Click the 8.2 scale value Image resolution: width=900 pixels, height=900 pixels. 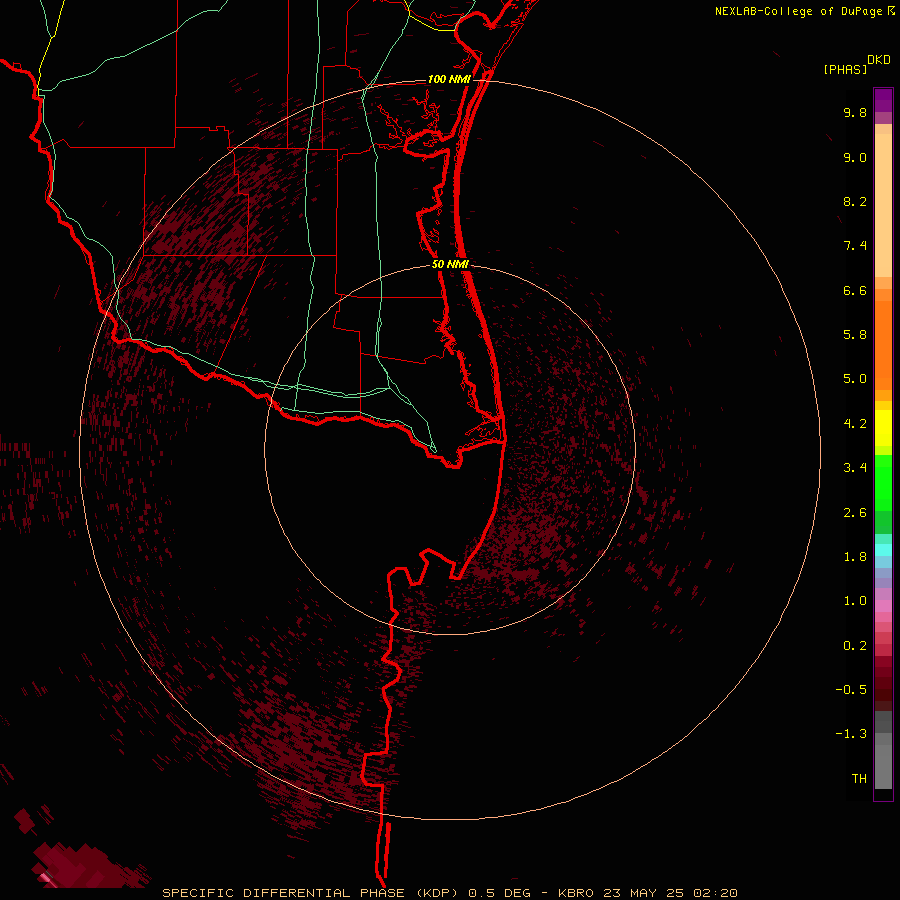click(855, 201)
